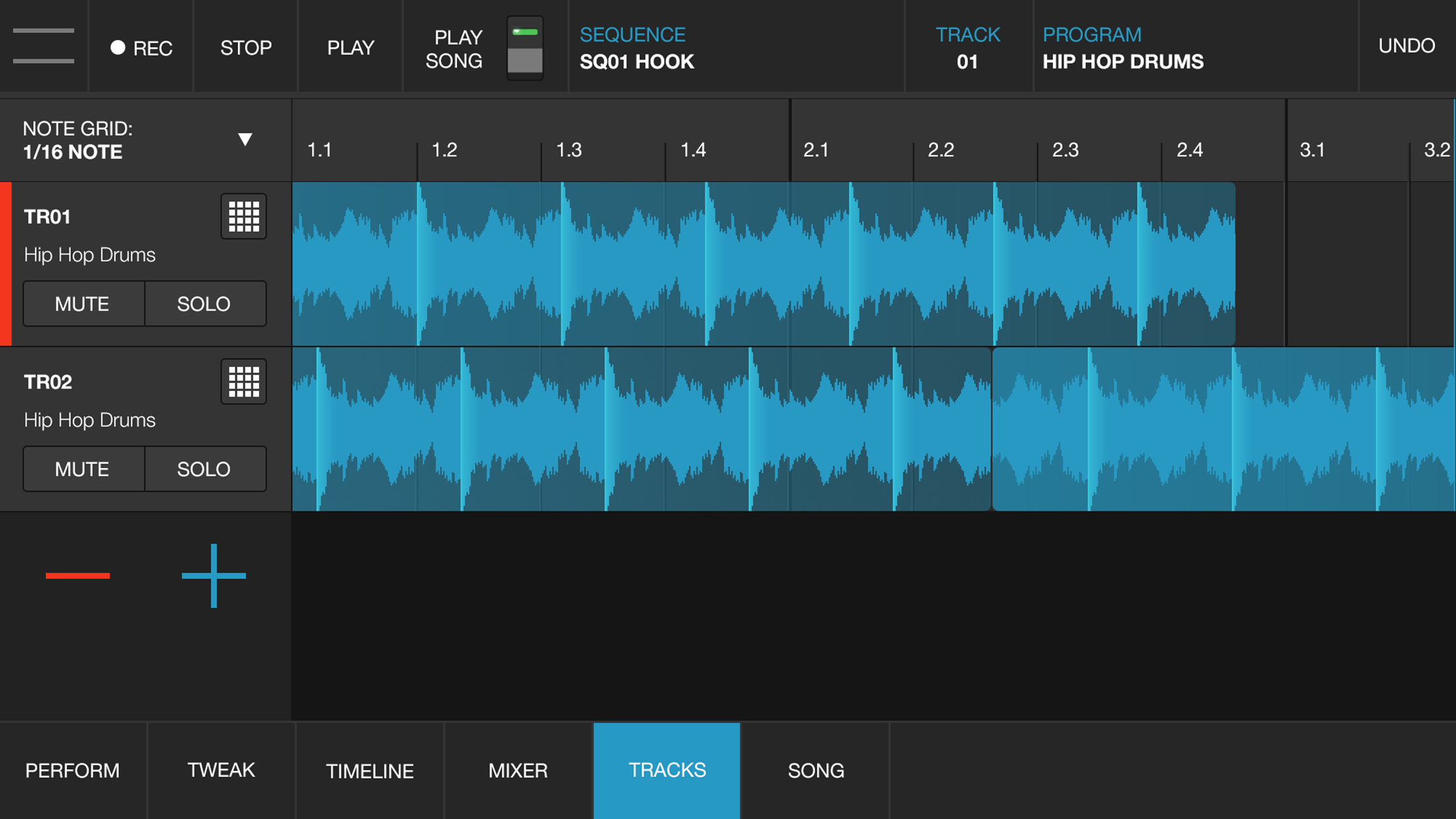Add track with blue plus icon
This screenshot has height=819, width=1456.
(214, 576)
